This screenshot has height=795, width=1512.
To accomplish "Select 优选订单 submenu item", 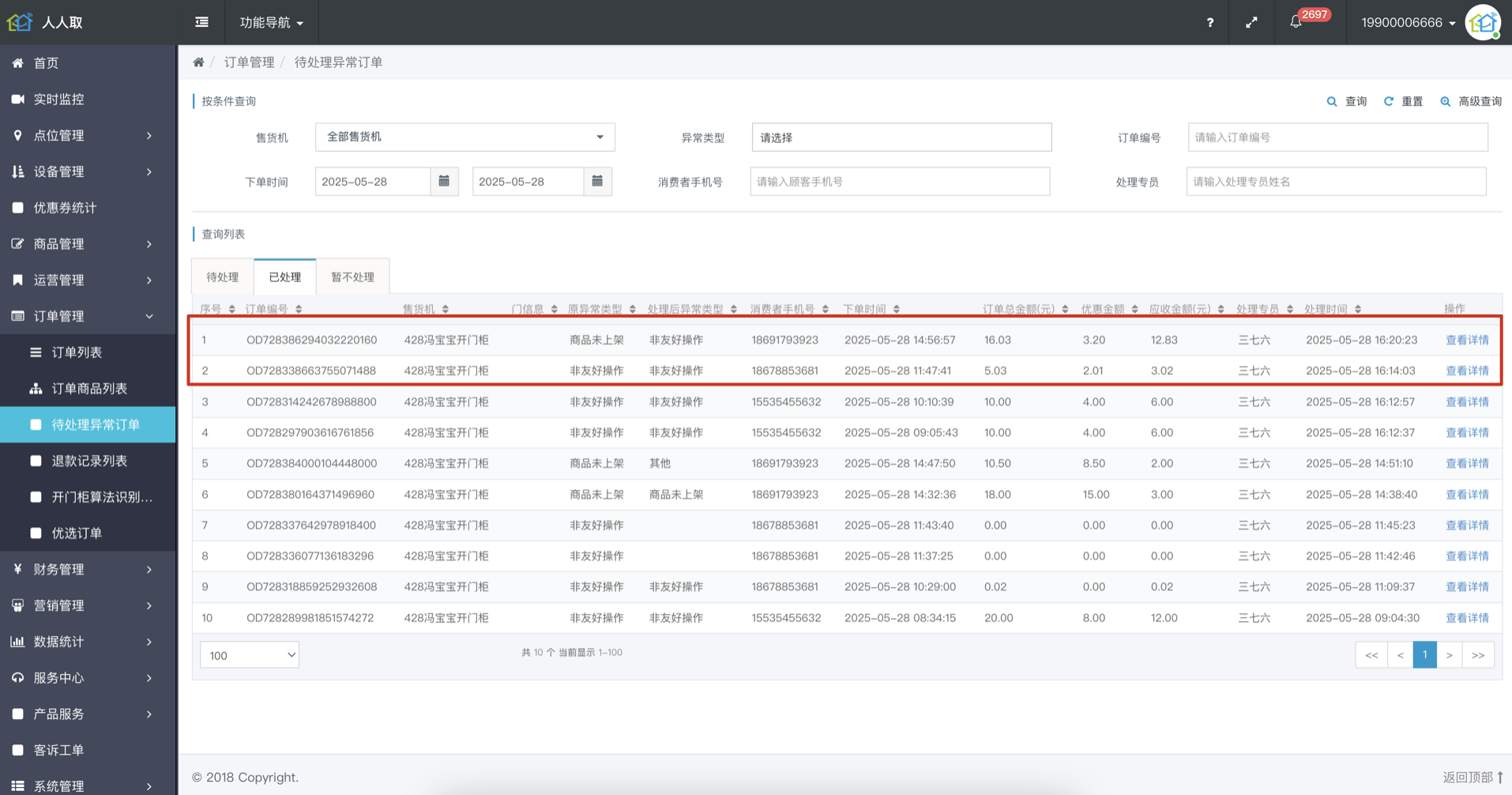I will click(x=88, y=533).
